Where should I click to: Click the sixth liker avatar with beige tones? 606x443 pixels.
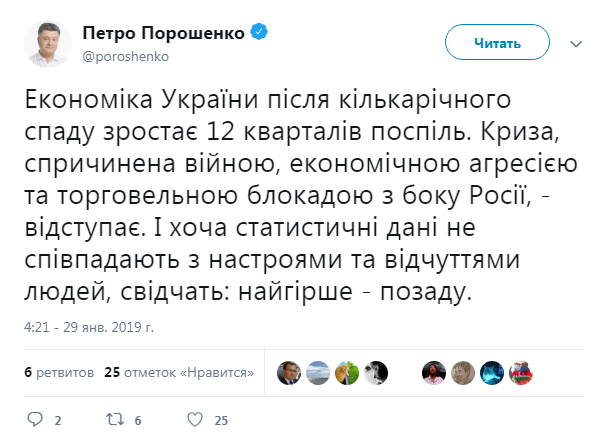pos(462,372)
